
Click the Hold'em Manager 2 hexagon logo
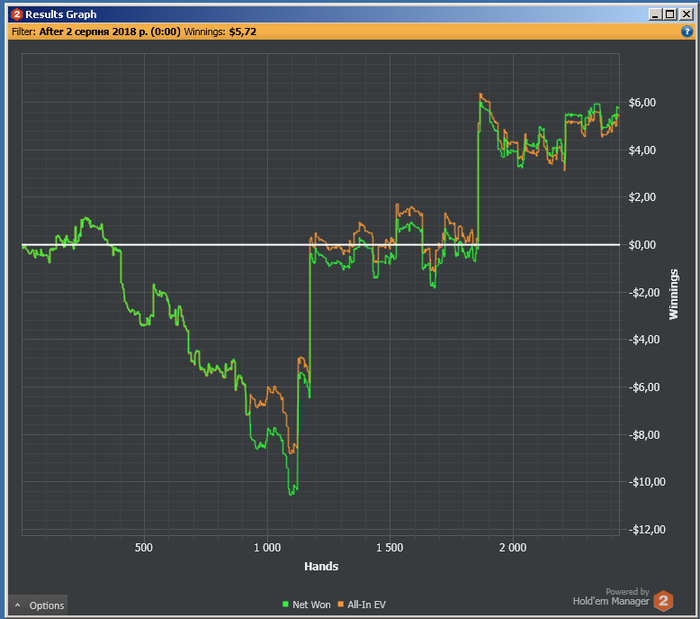click(663, 601)
